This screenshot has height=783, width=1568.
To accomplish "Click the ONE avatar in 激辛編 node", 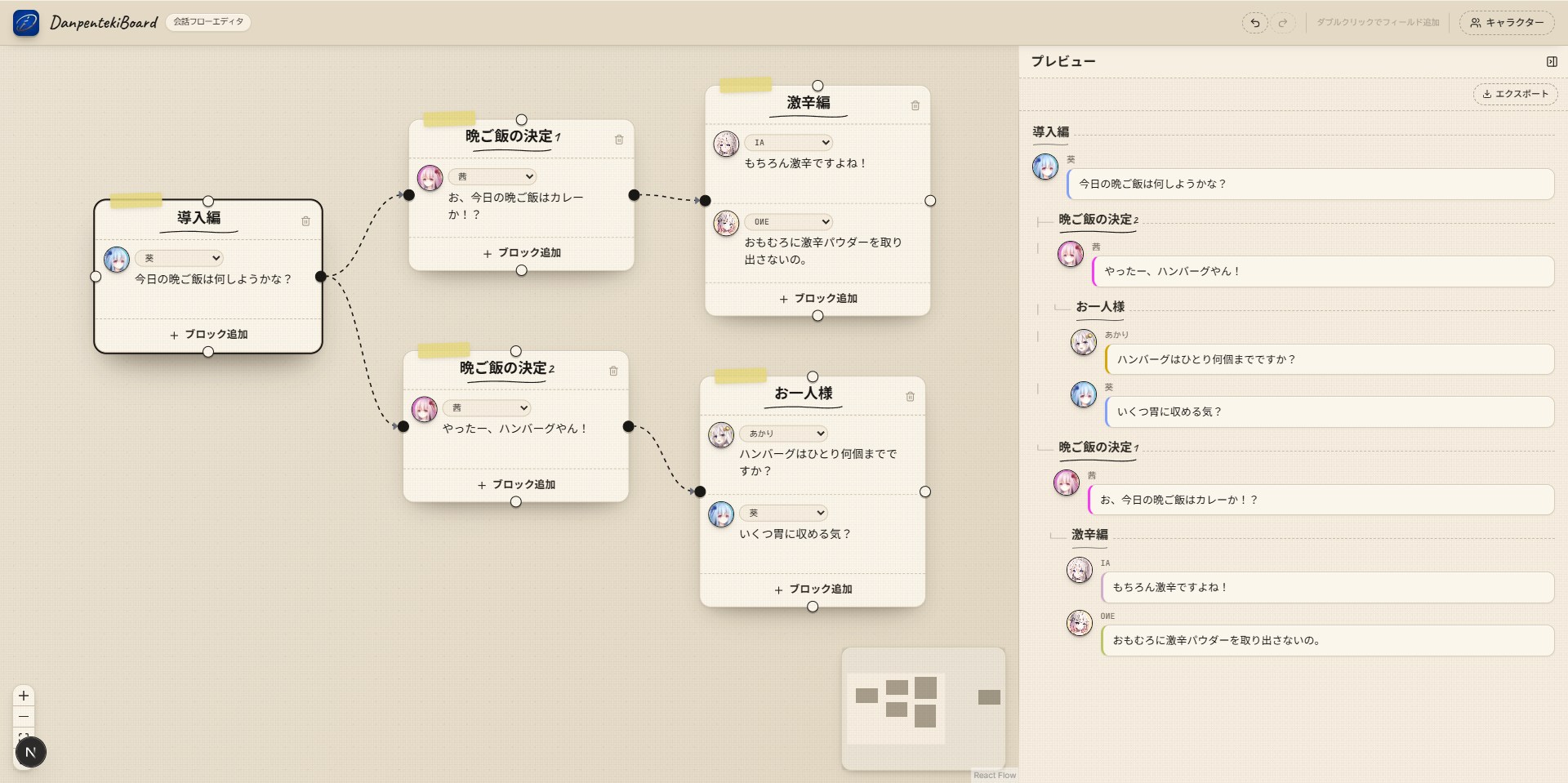I will pyautogui.click(x=726, y=223).
